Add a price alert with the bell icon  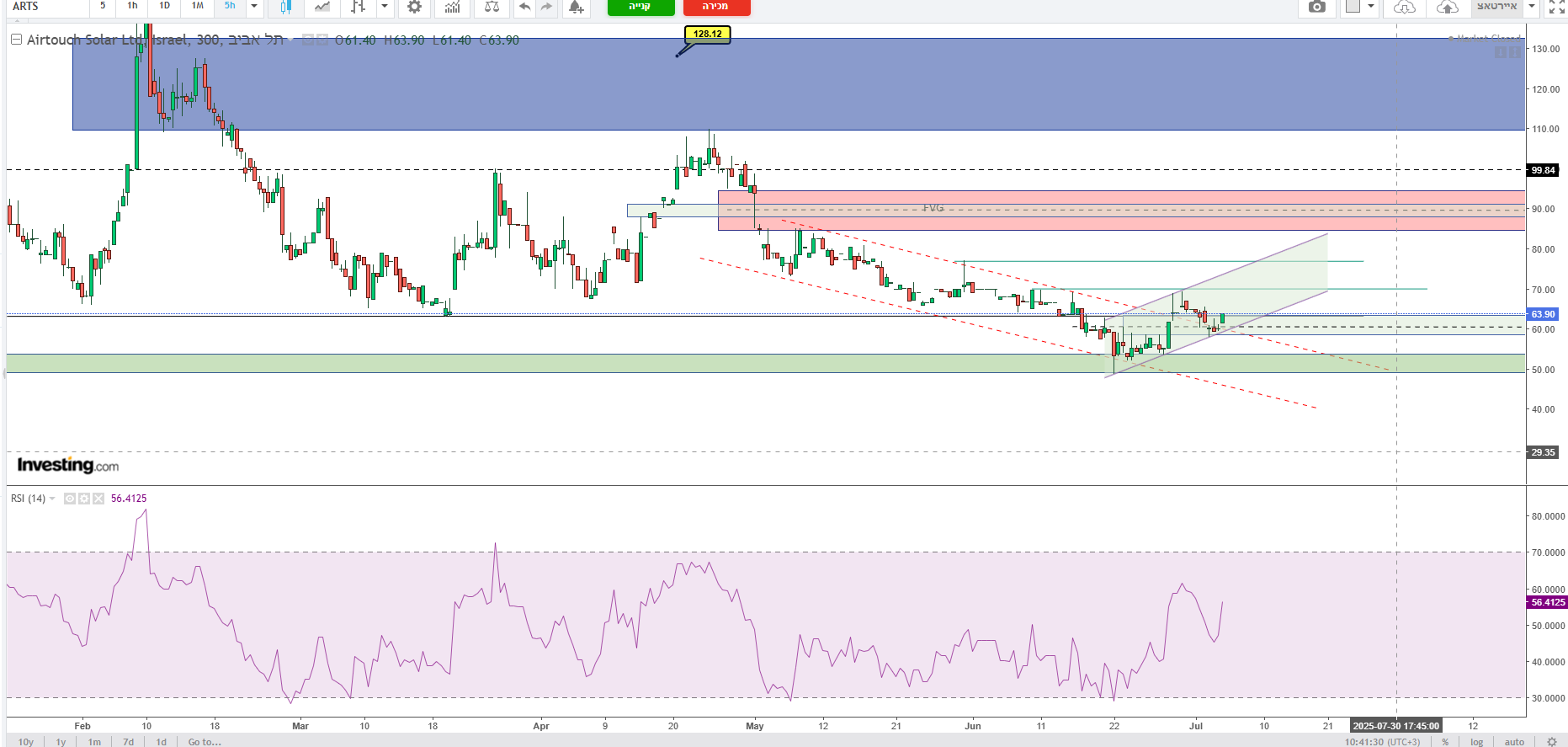tap(576, 7)
